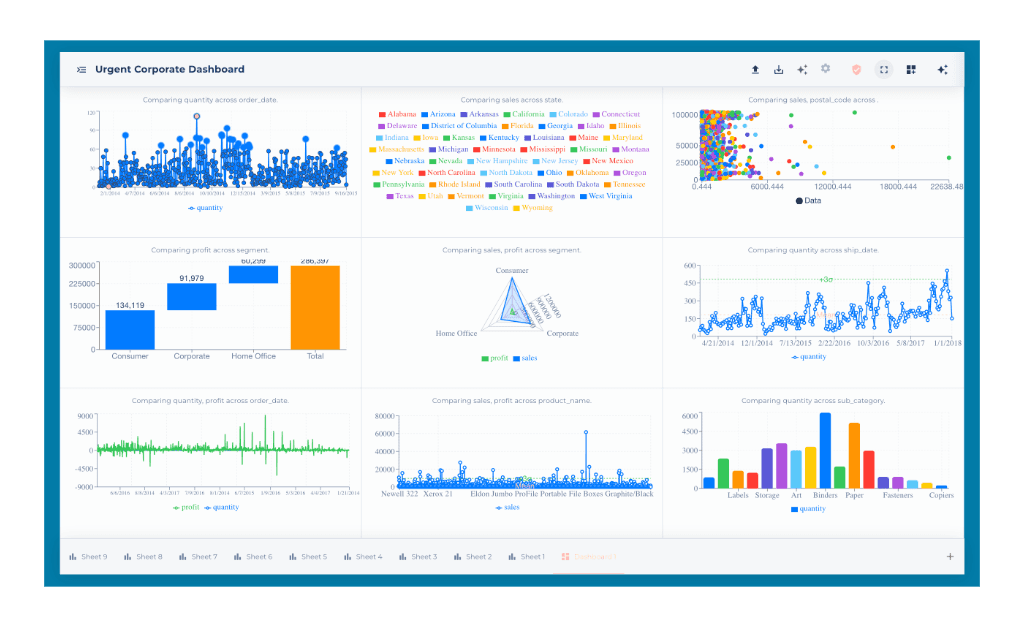The width and height of the screenshot is (1024, 627).
Task: Select the Dashboard 1 tab
Action: click(x=588, y=556)
